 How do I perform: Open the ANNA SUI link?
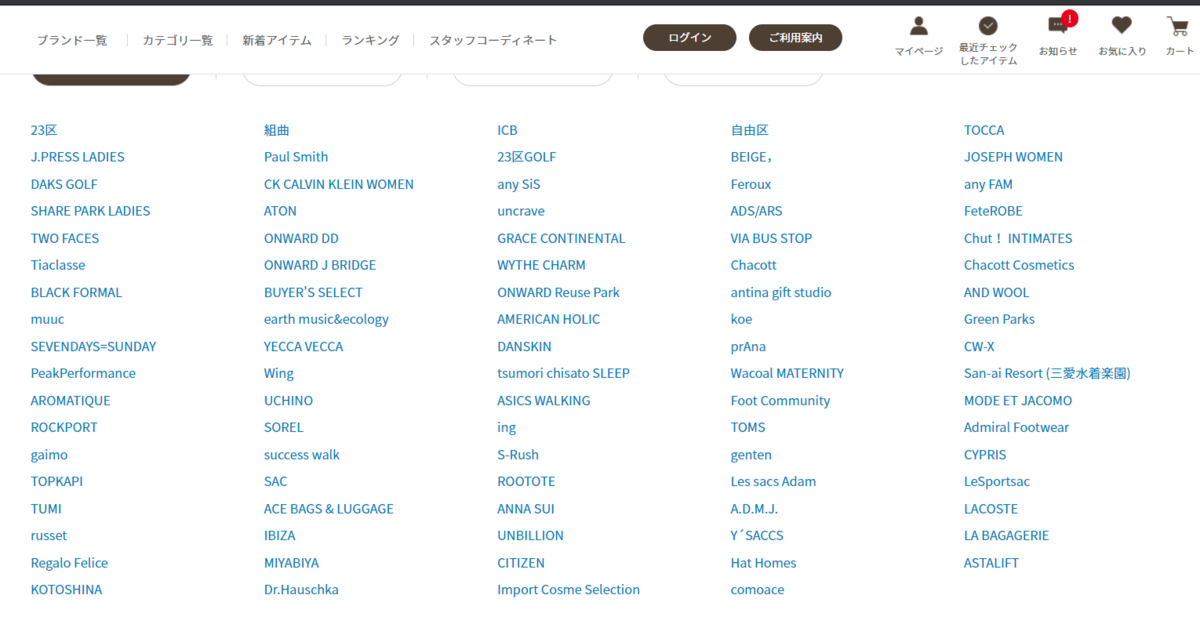[525, 508]
